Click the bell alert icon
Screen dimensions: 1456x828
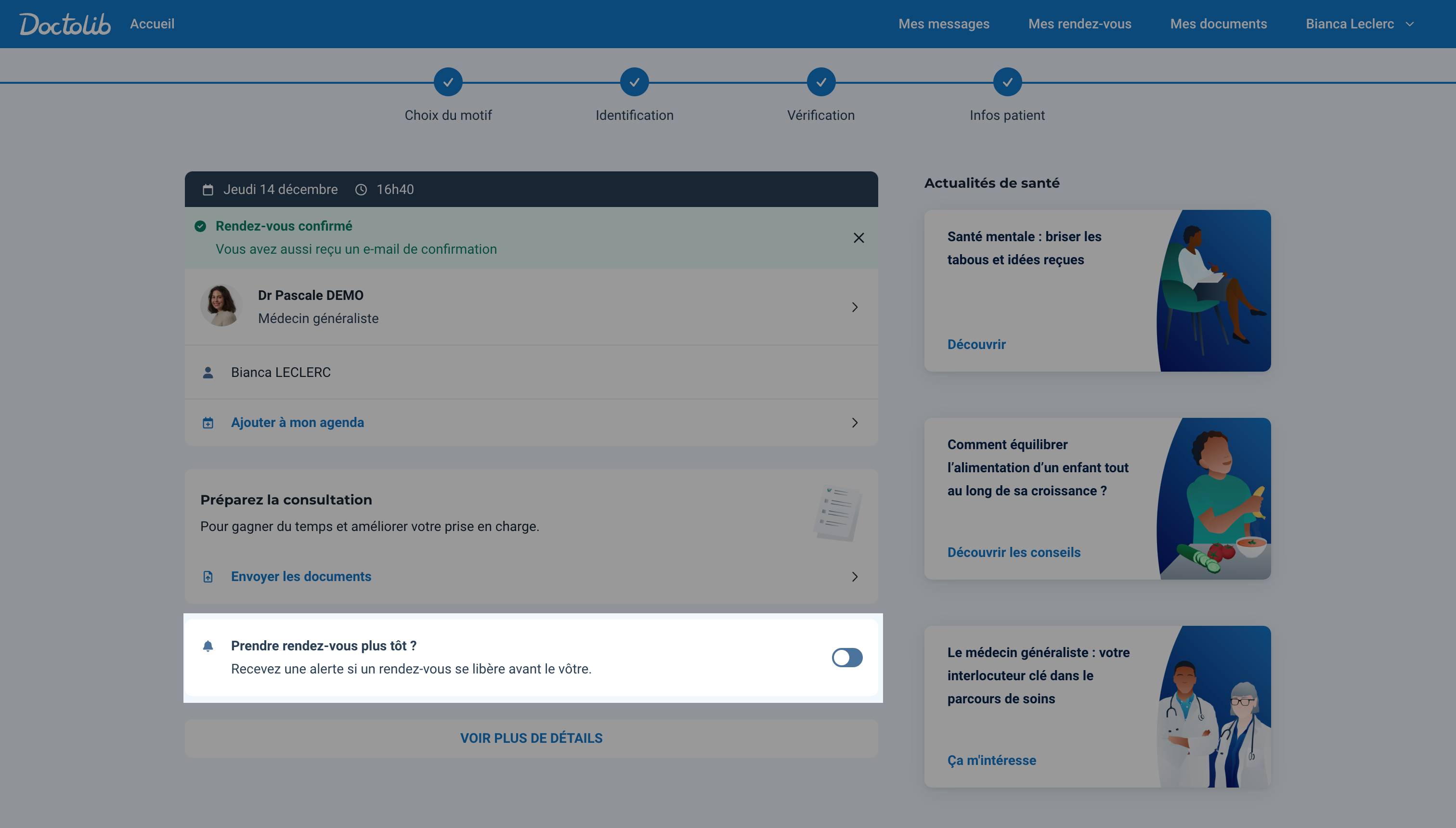coord(208,646)
